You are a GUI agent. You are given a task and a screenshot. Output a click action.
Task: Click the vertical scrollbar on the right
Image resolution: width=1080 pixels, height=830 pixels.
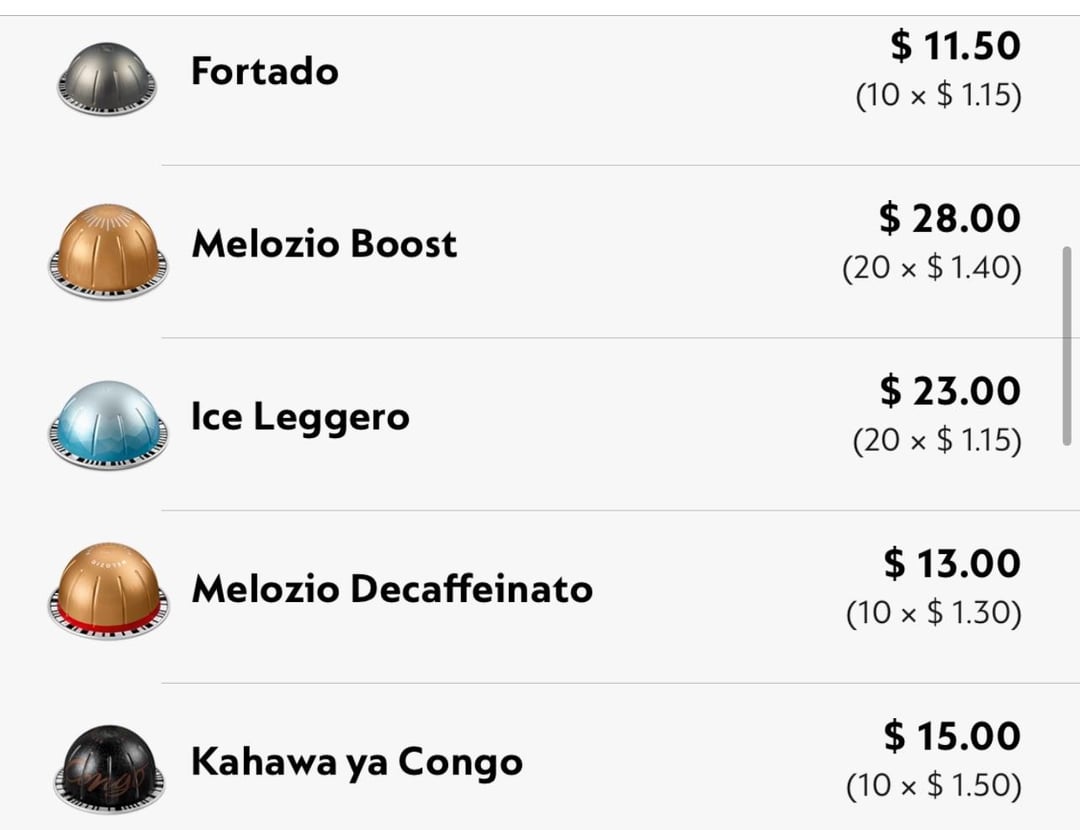[1067, 345]
